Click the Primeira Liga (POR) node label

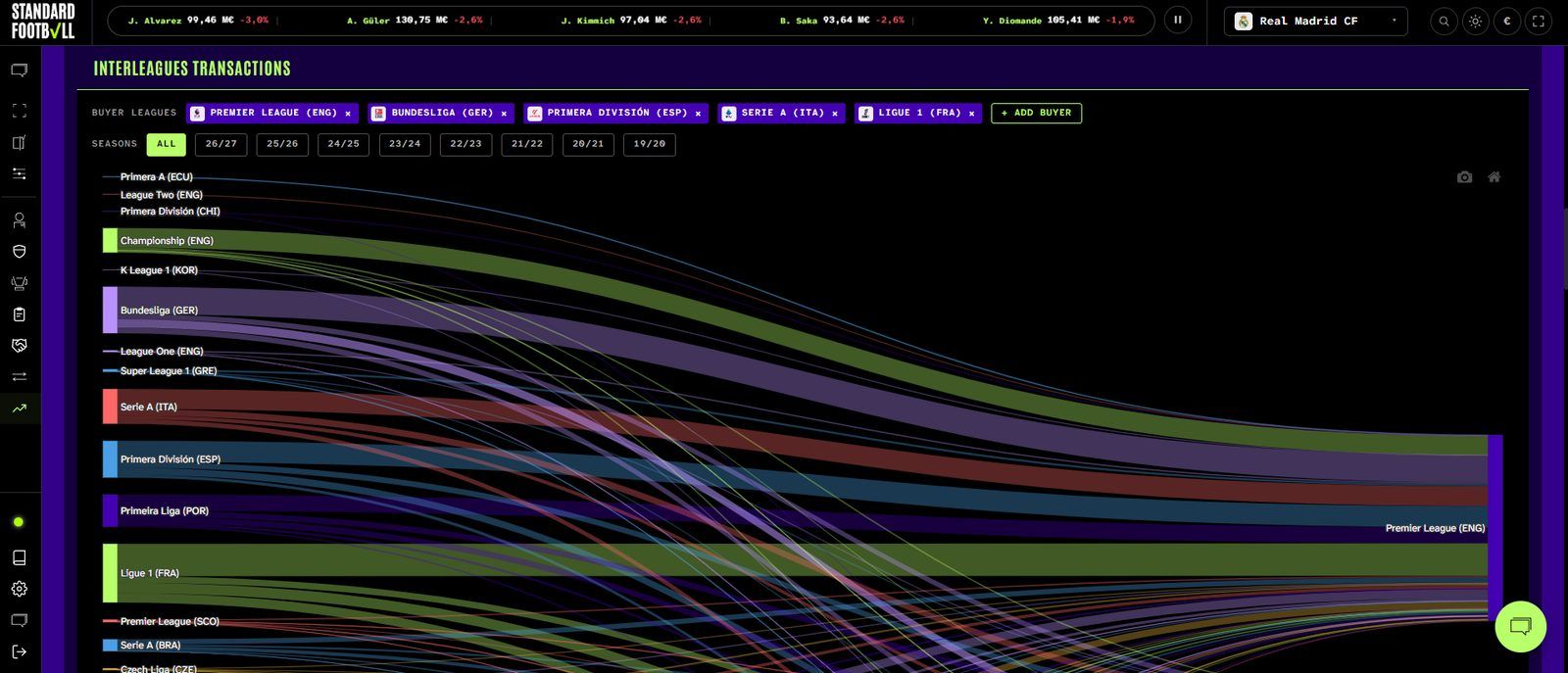point(165,510)
